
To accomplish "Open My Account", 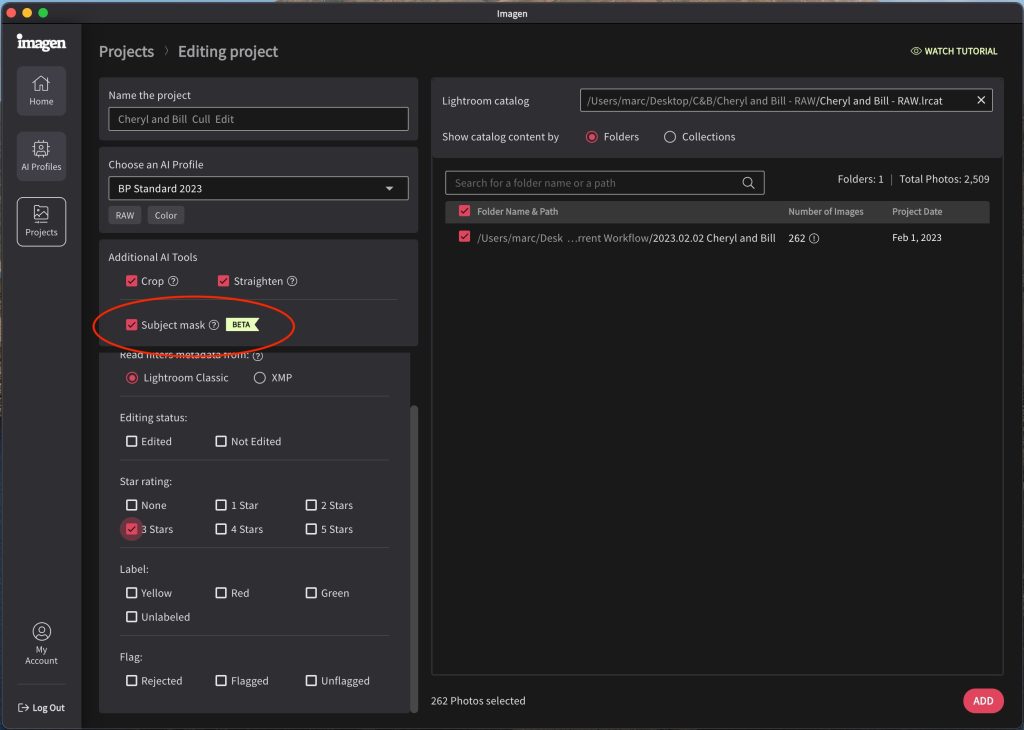I will click(41, 643).
